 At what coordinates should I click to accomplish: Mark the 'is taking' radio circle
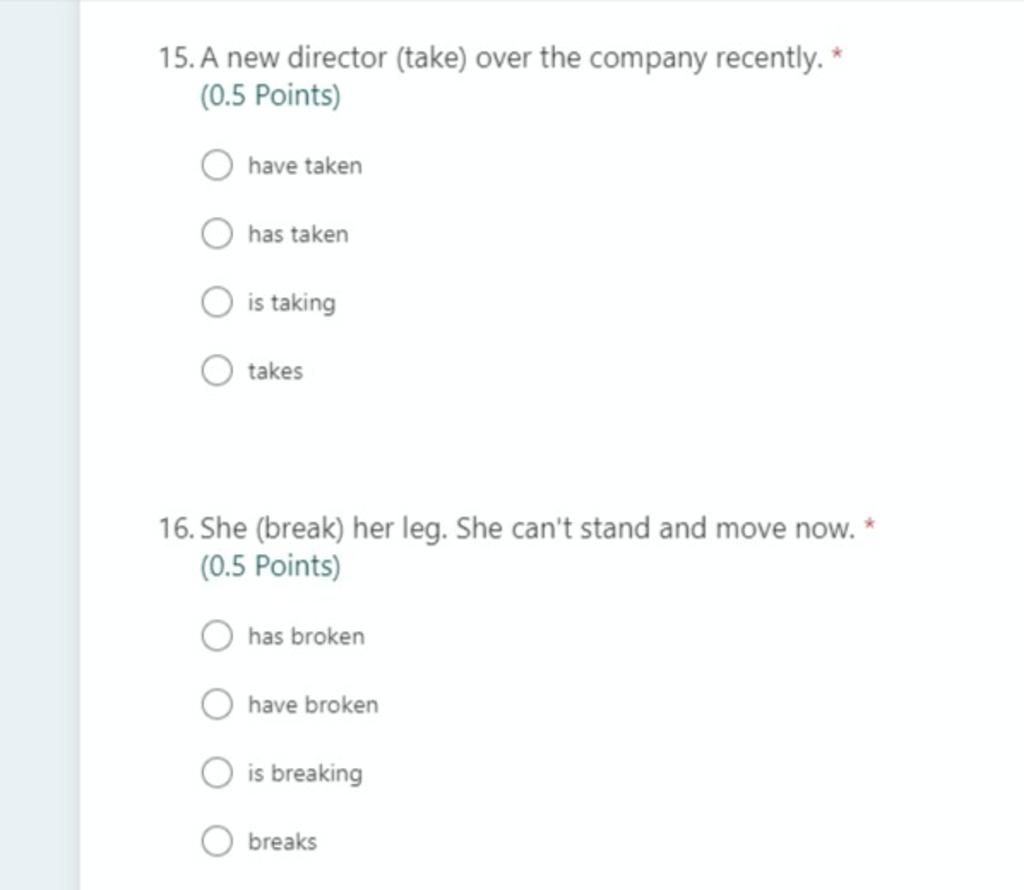217,302
